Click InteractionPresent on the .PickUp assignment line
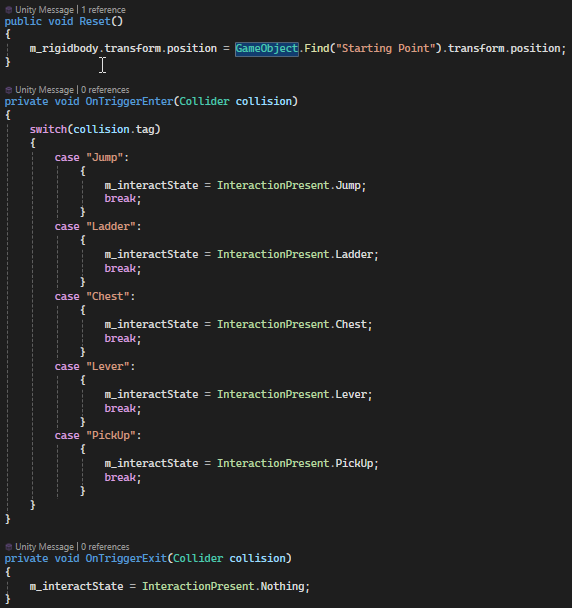572x608 pixels. [x=273, y=463]
